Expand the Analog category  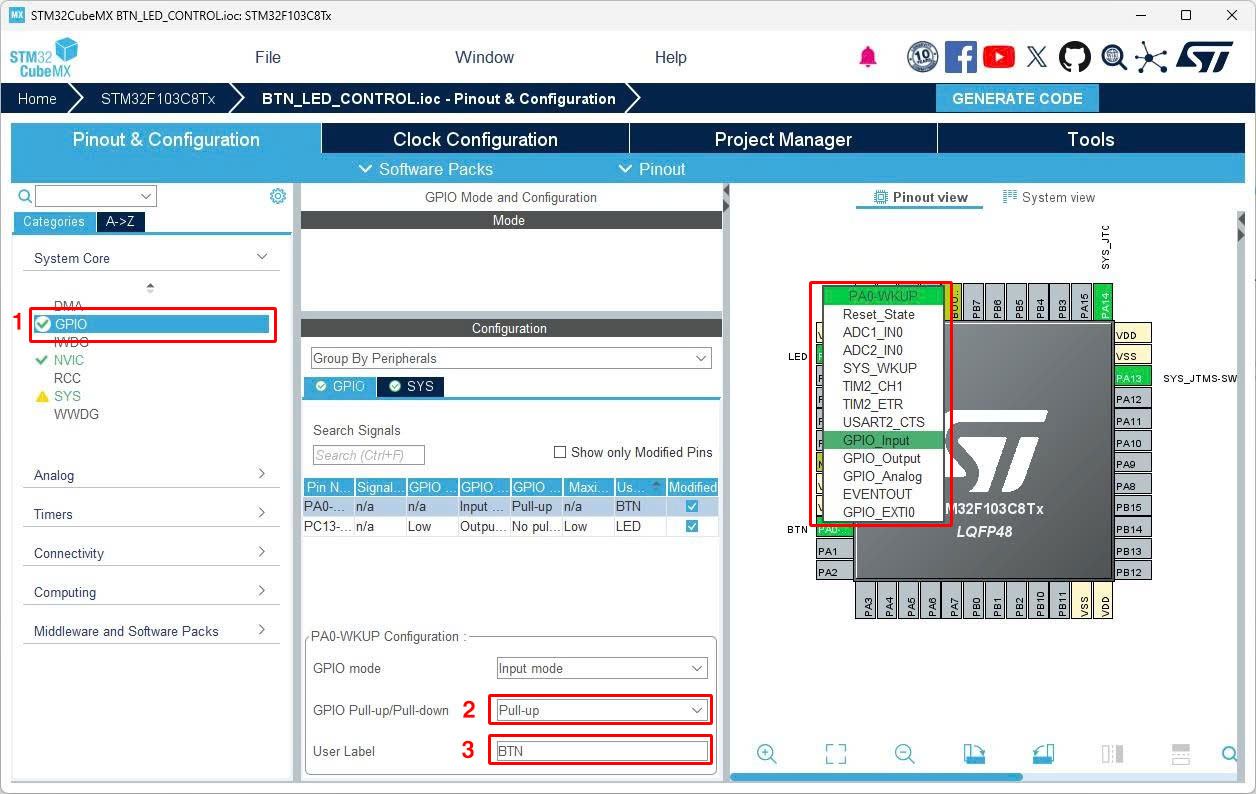coord(262,474)
